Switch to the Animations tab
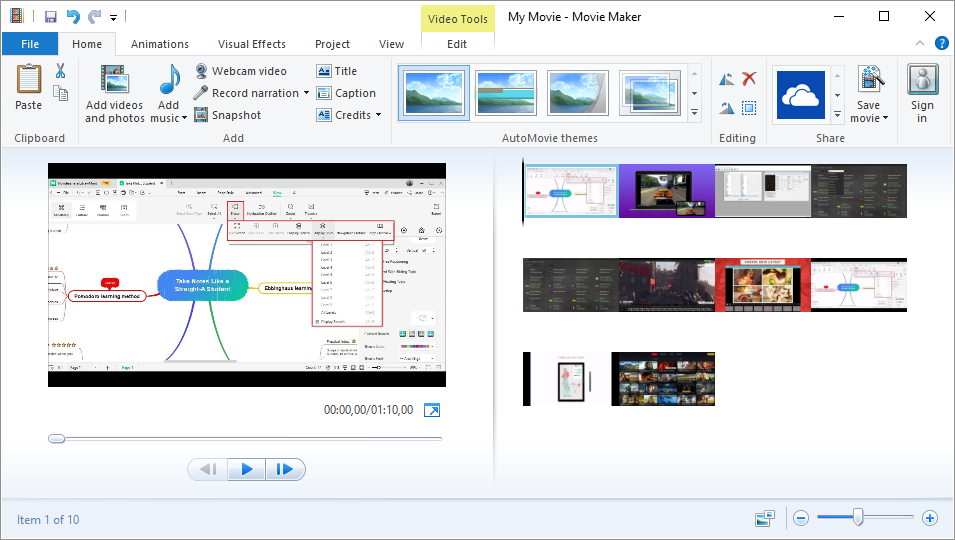955x540 pixels. coord(160,44)
